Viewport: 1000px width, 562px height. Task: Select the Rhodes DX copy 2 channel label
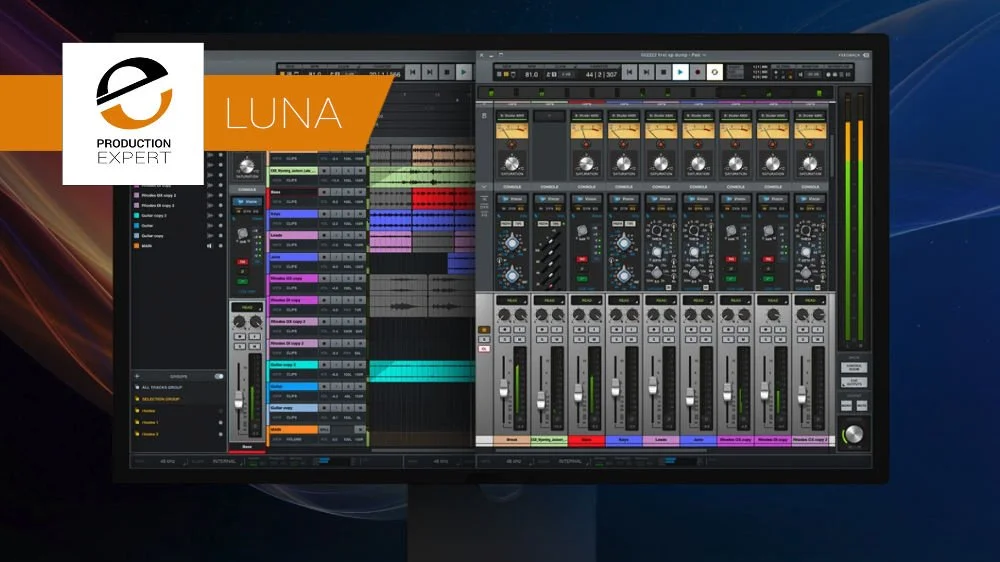tap(810, 440)
